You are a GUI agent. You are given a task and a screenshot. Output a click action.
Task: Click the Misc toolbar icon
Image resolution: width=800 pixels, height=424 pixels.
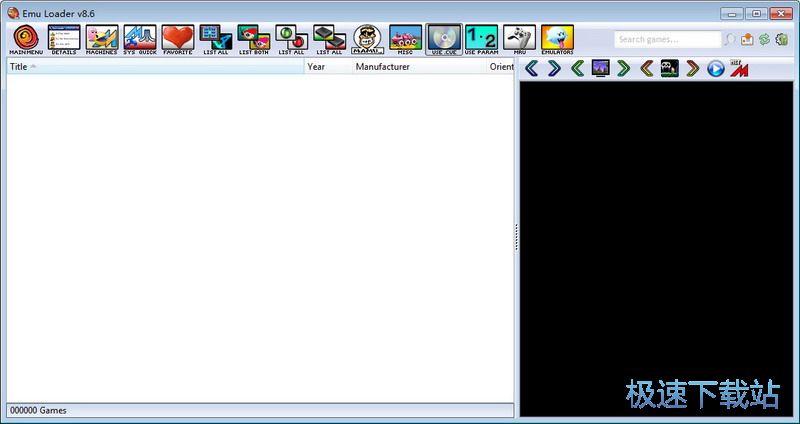405,39
